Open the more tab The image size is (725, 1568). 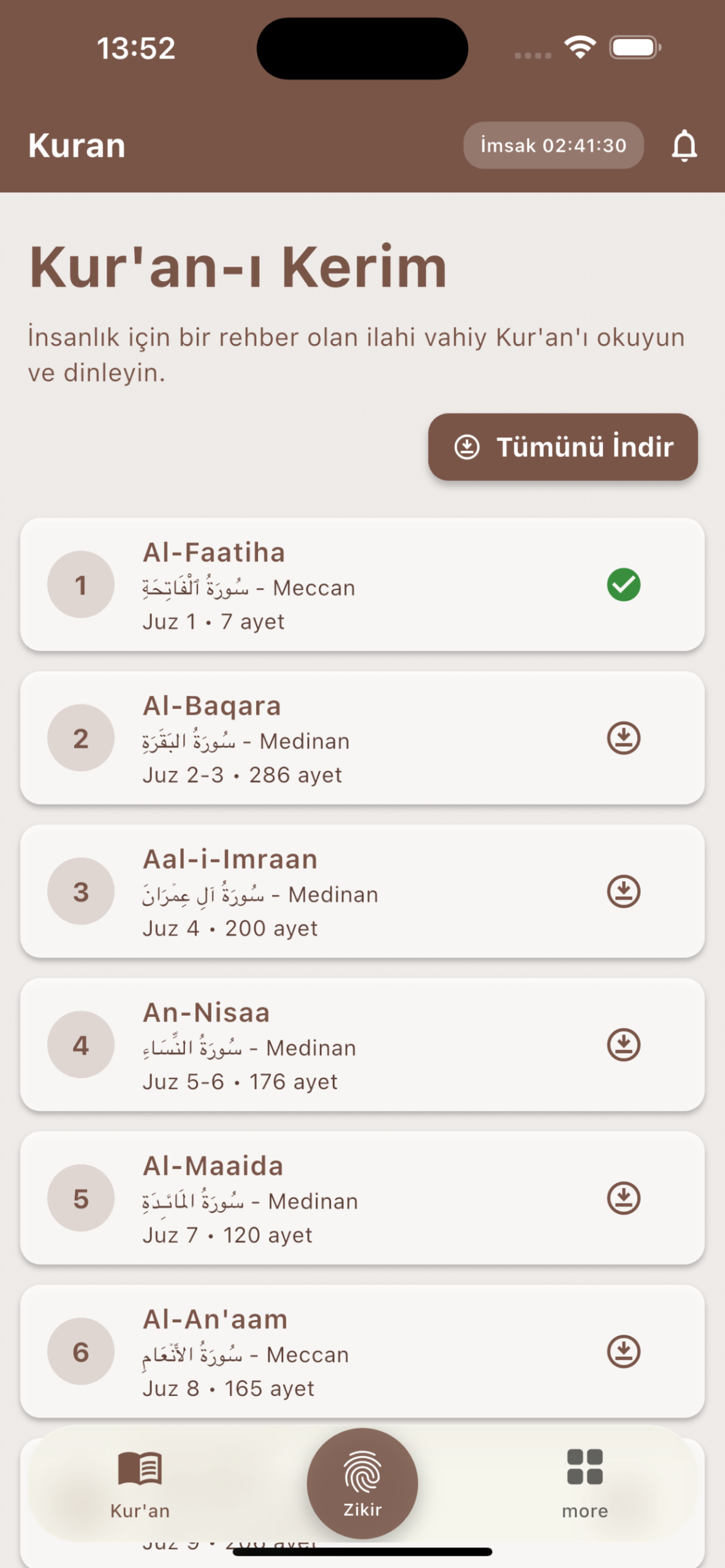585,1483
